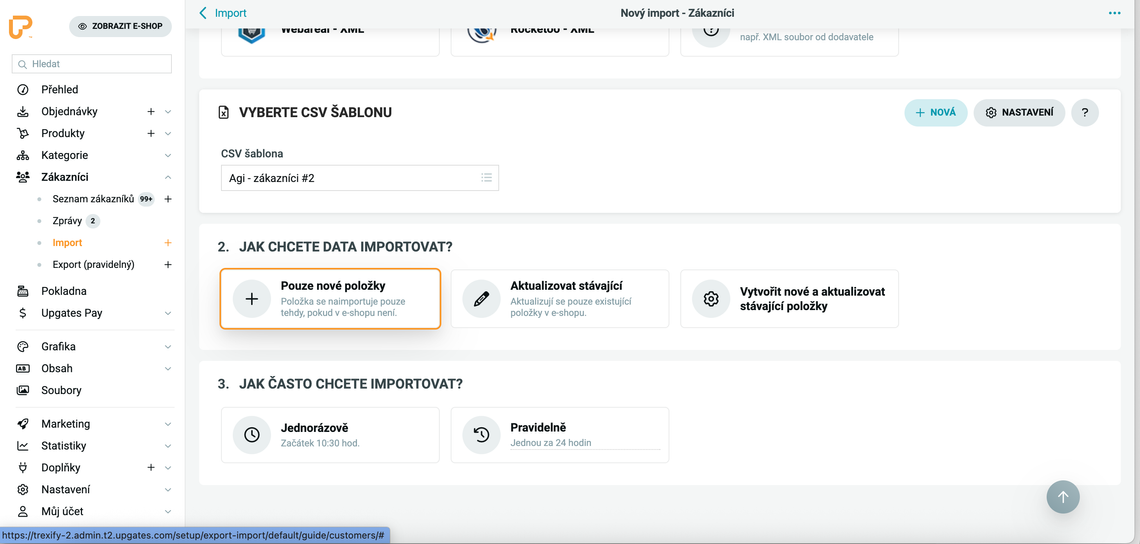The height and width of the screenshot is (544, 1140).
Task: Open the CSV šablona dropdown
Action: 359,178
